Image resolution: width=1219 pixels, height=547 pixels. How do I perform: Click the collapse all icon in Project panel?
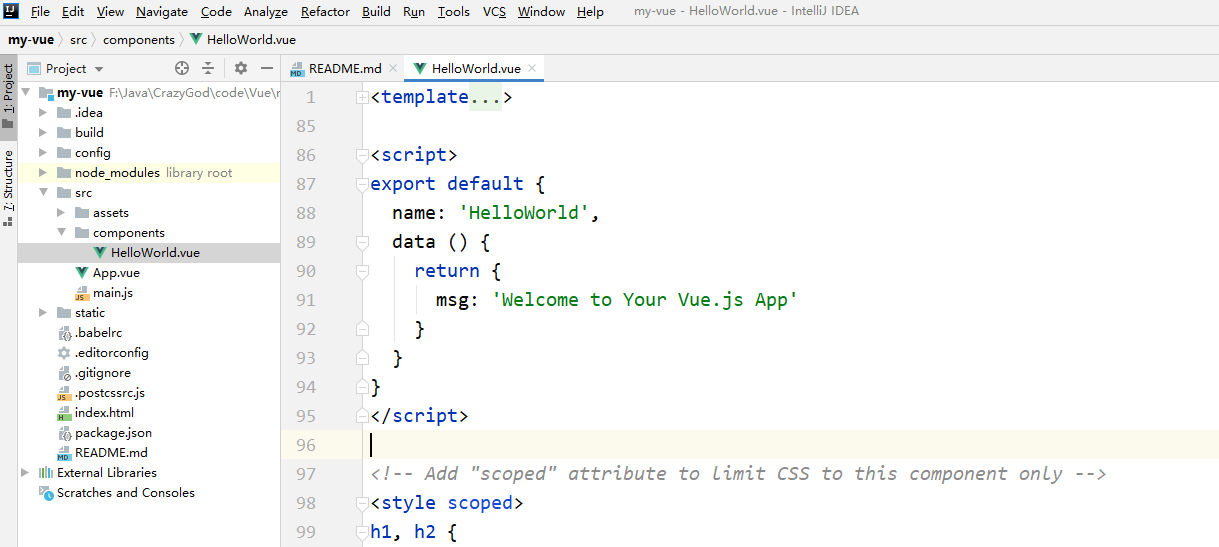click(x=208, y=68)
